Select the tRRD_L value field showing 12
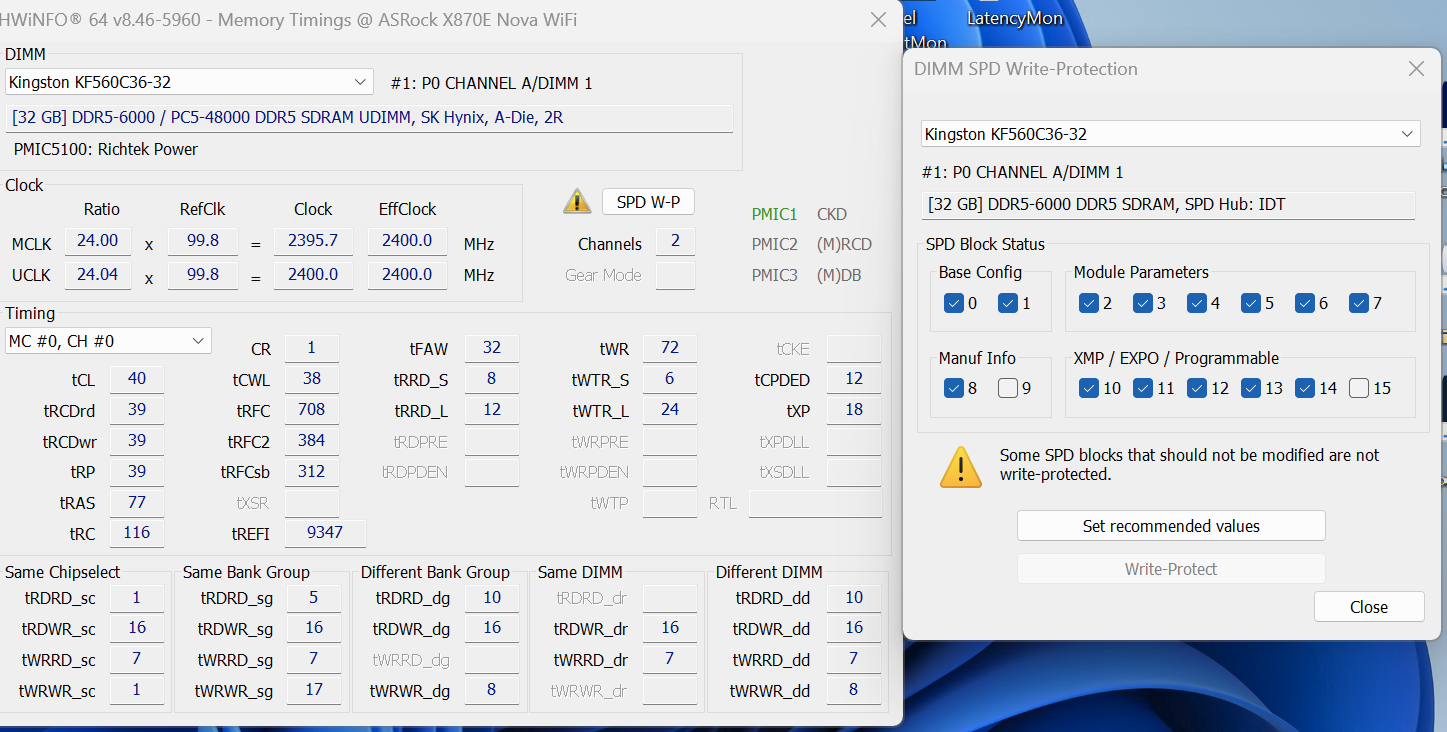The width and height of the screenshot is (1447, 732). (x=492, y=410)
